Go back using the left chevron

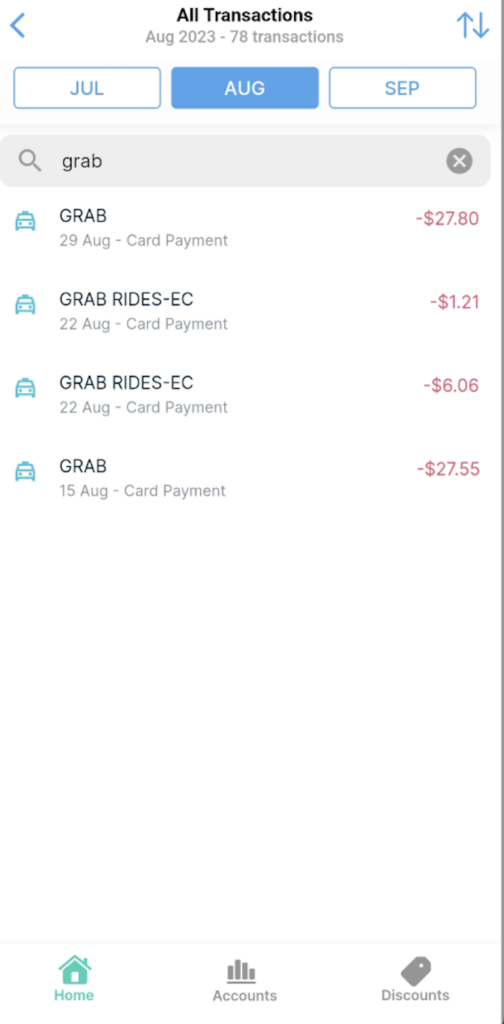[x=18, y=25]
